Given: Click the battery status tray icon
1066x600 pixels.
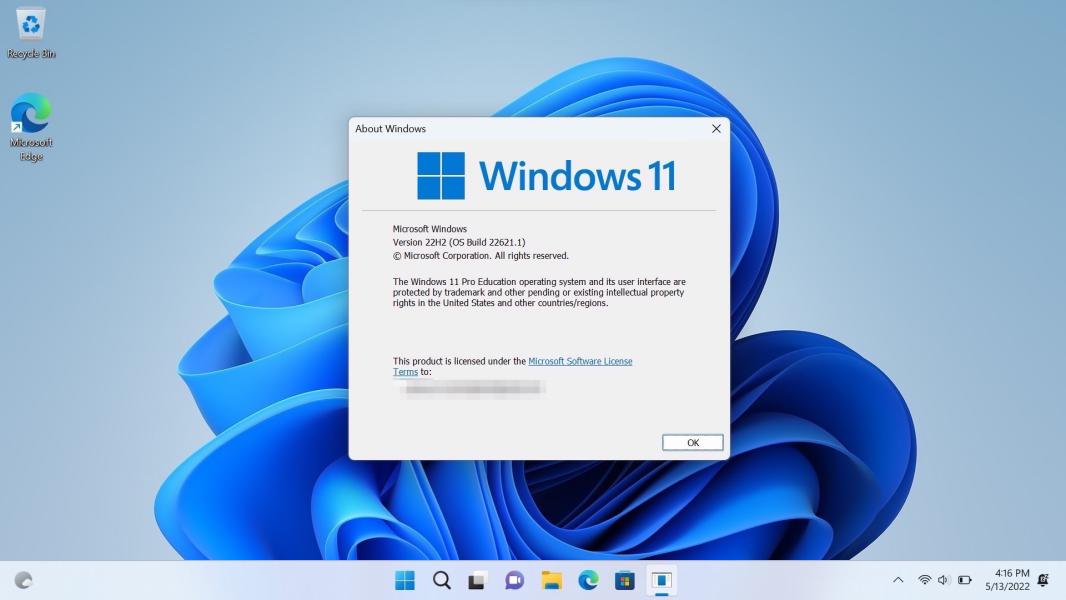Looking at the screenshot, I should tap(965, 580).
